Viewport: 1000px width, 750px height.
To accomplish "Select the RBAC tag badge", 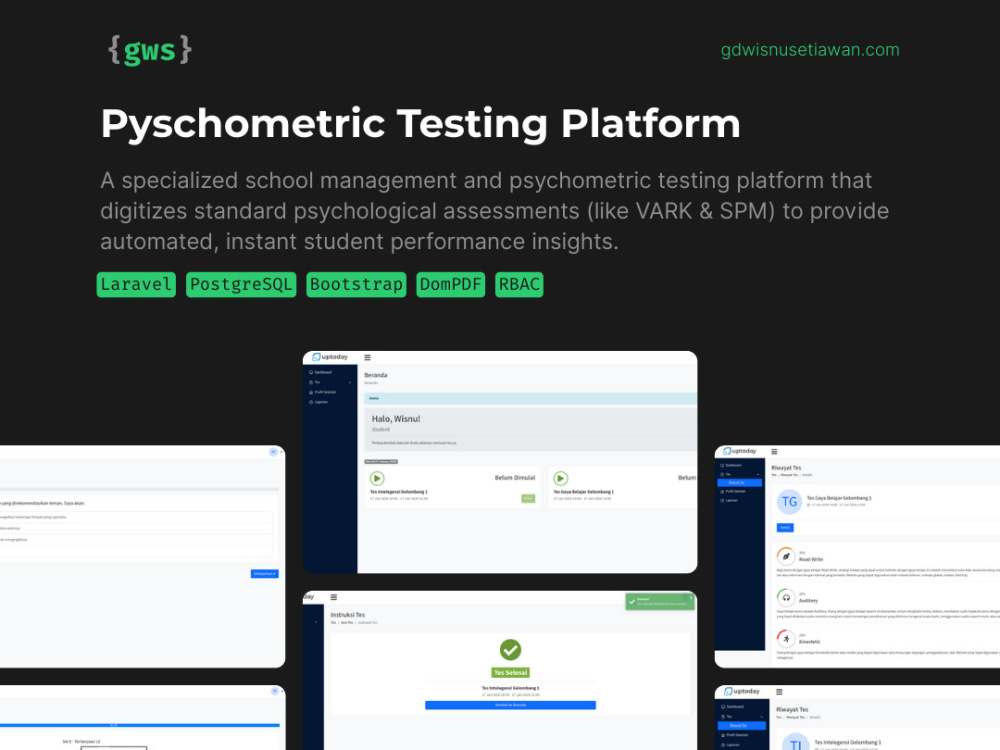I will tap(519, 284).
